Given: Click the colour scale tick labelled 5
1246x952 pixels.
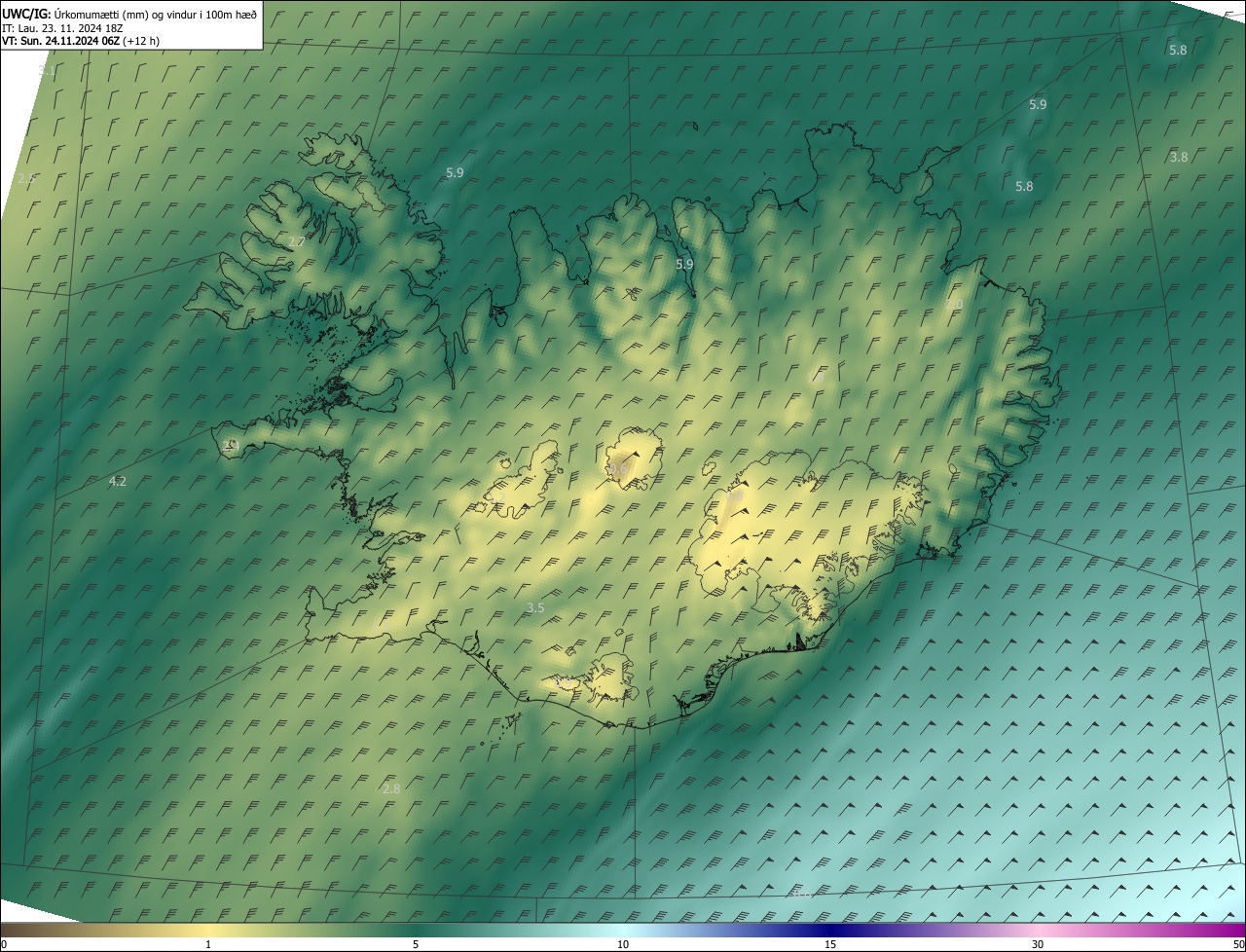Looking at the screenshot, I should point(416,945).
